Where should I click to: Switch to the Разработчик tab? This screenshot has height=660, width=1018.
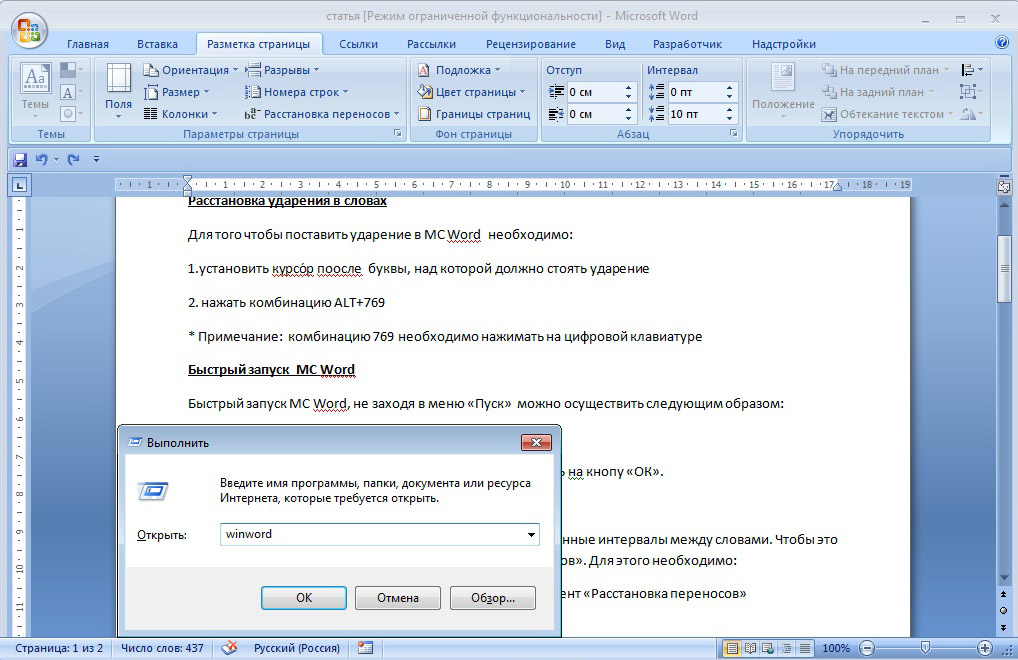click(687, 44)
